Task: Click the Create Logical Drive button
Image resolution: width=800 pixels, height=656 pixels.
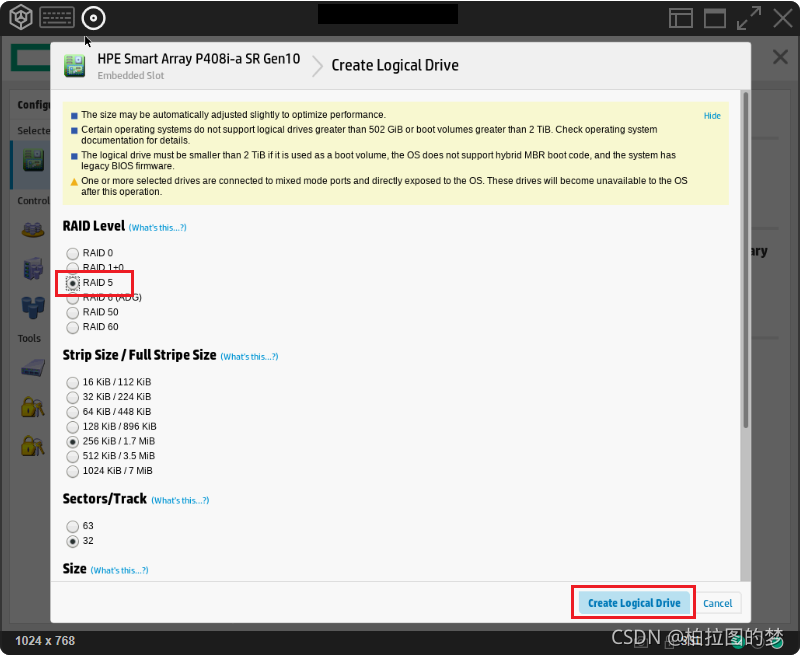Action: click(x=634, y=603)
